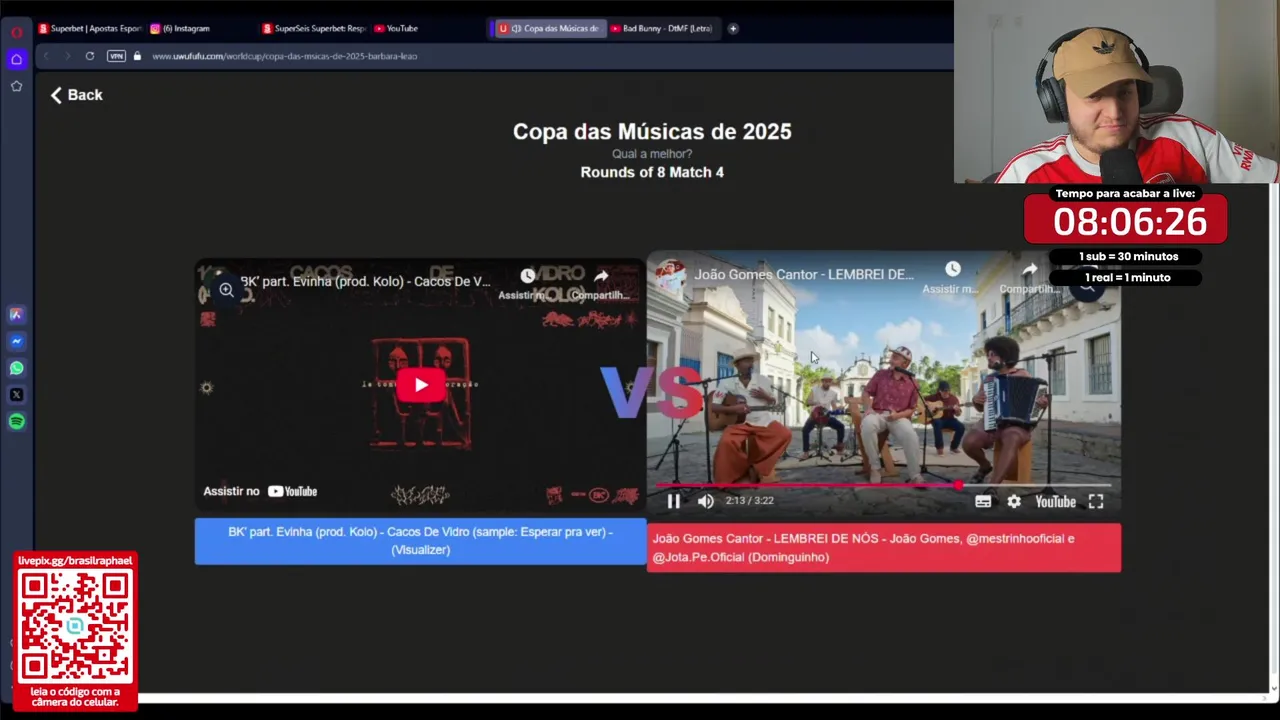Toggle the VPN badge in the address bar
Image resolution: width=1280 pixels, height=720 pixels.
tap(116, 56)
